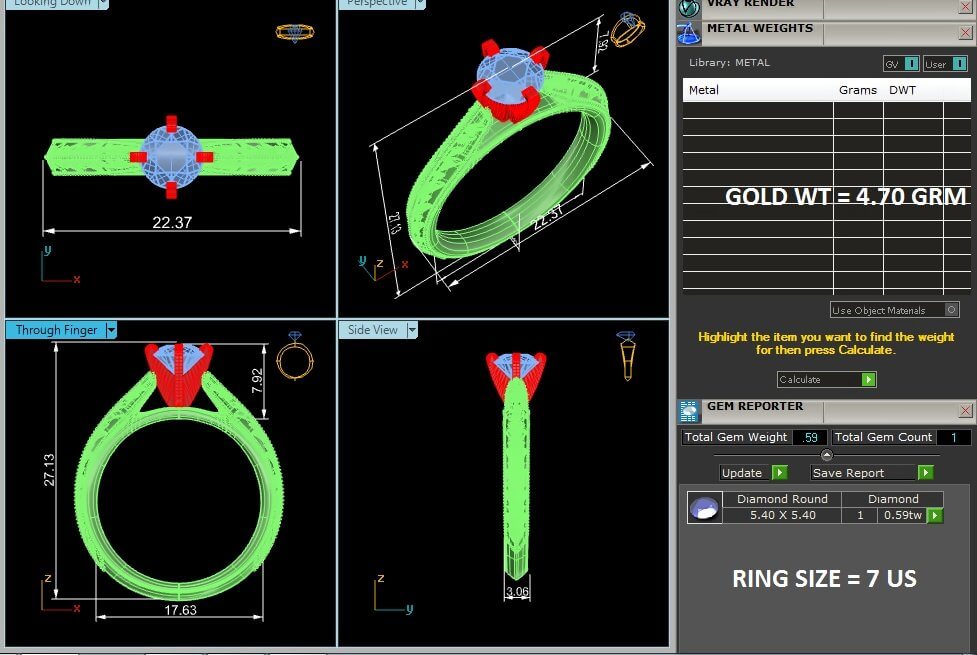Viewport: 977px width, 655px height.
Task: Open the Perspective viewport dropdown arrow
Action: pyautogui.click(x=420, y=3)
